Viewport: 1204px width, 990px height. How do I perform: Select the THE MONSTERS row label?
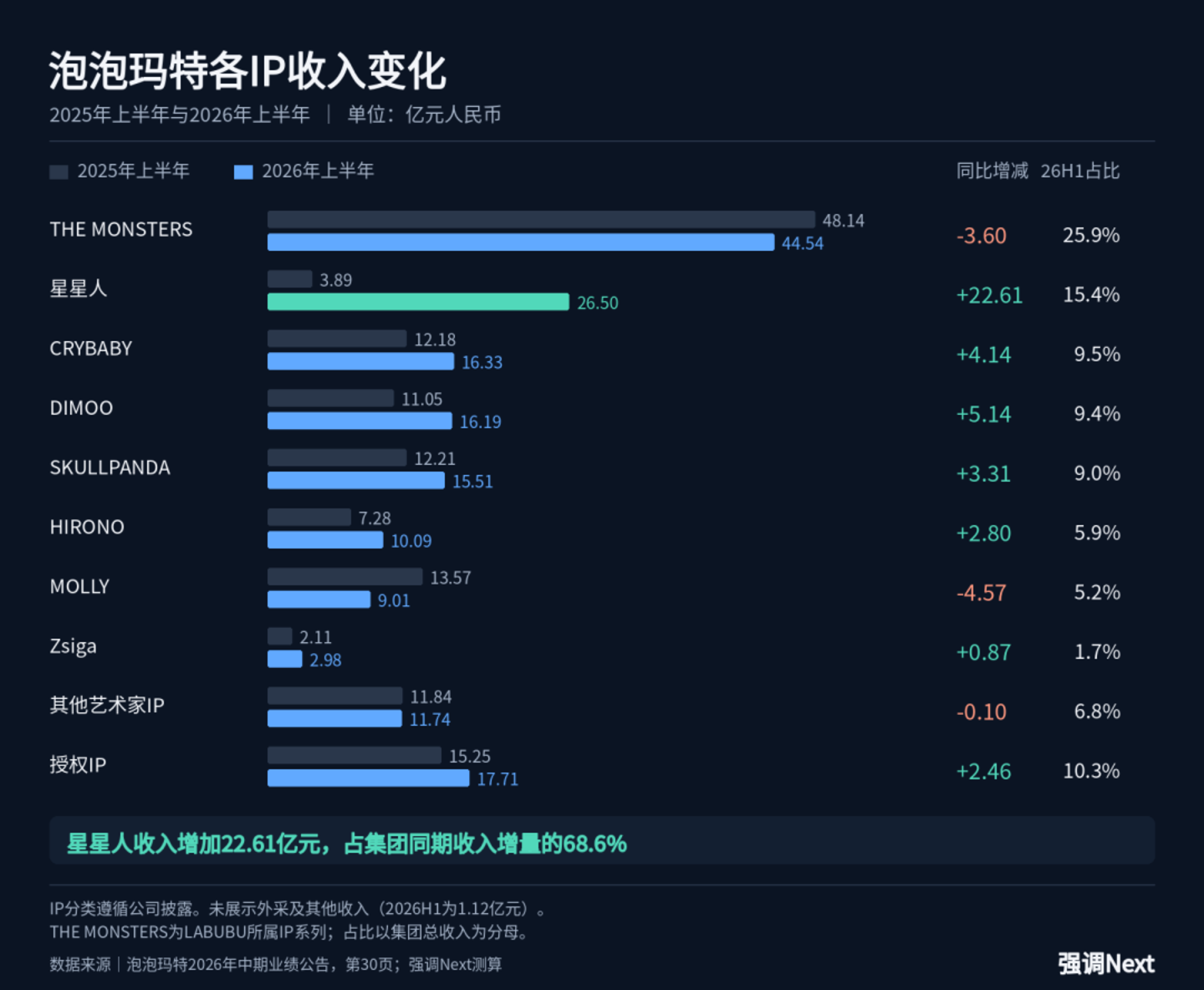coord(121,230)
